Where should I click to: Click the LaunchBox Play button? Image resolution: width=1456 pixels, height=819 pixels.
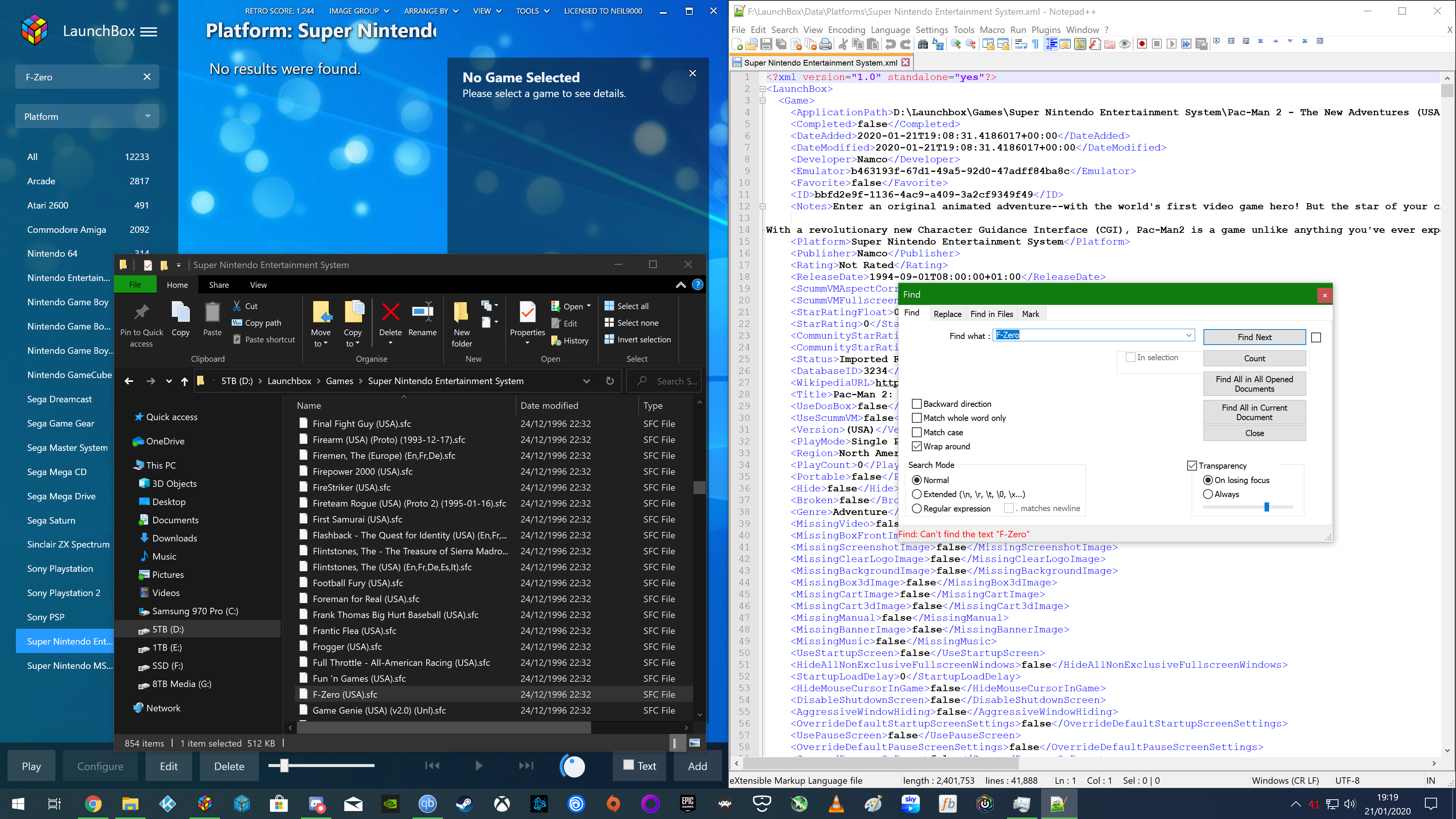click(31, 766)
